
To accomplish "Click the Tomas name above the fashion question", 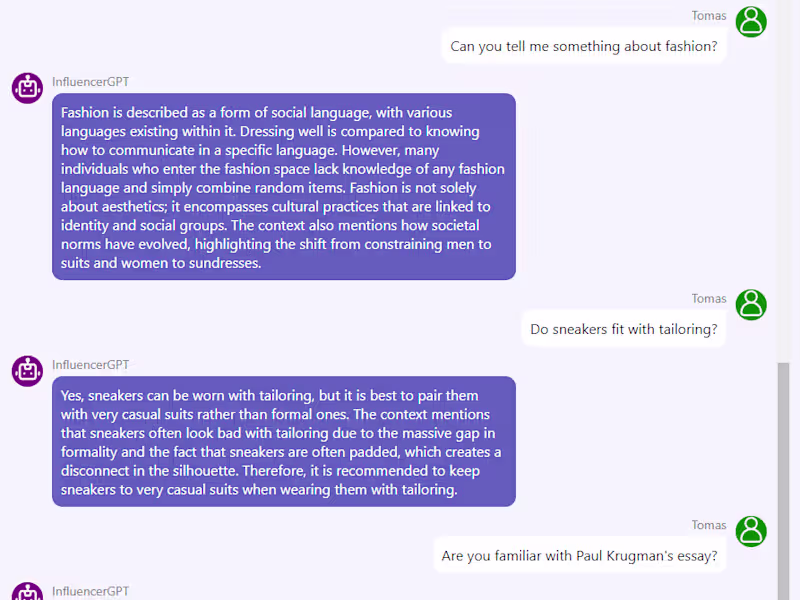I will point(709,16).
